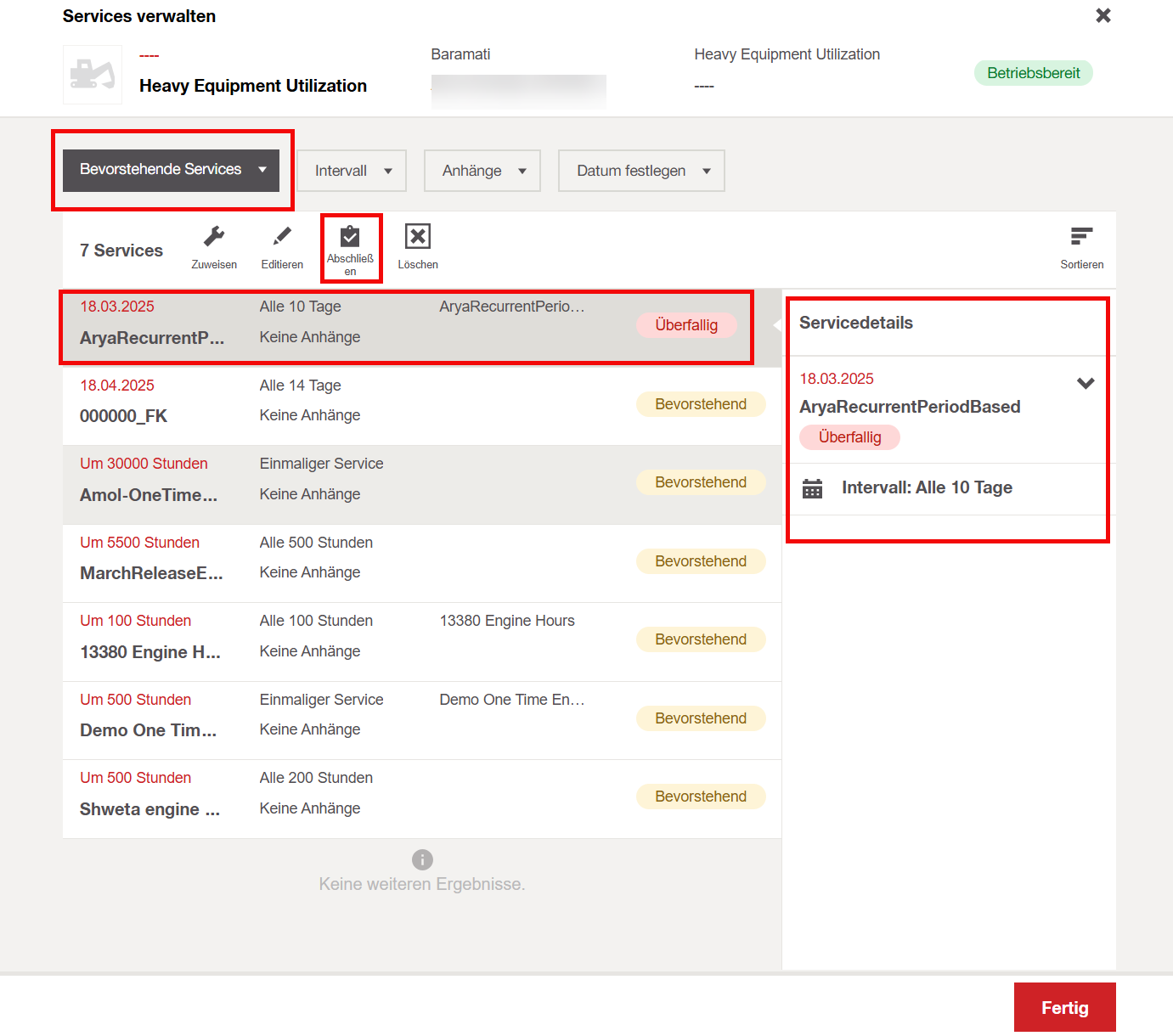The width and height of the screenshot is (1173, 1036).
Task: Open the Intervall filter dropdown
Action: tap(352, 171)
